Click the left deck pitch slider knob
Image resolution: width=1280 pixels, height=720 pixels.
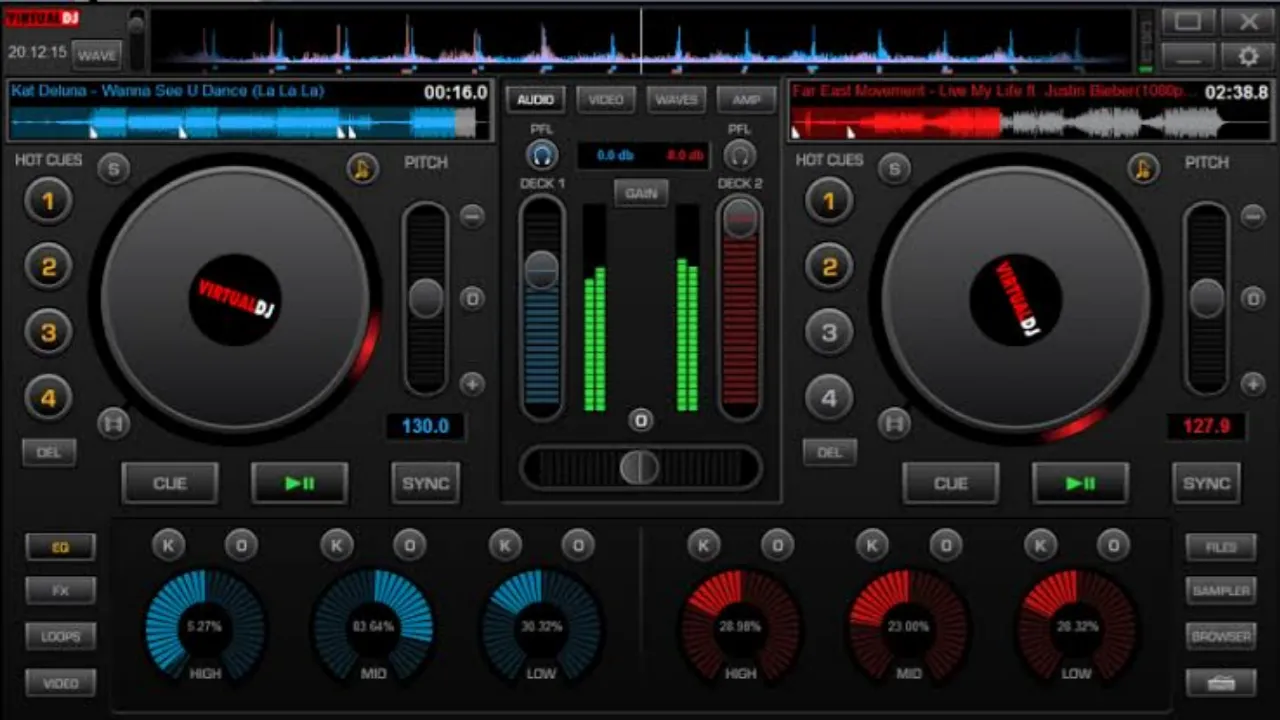[x=426, y=298]
